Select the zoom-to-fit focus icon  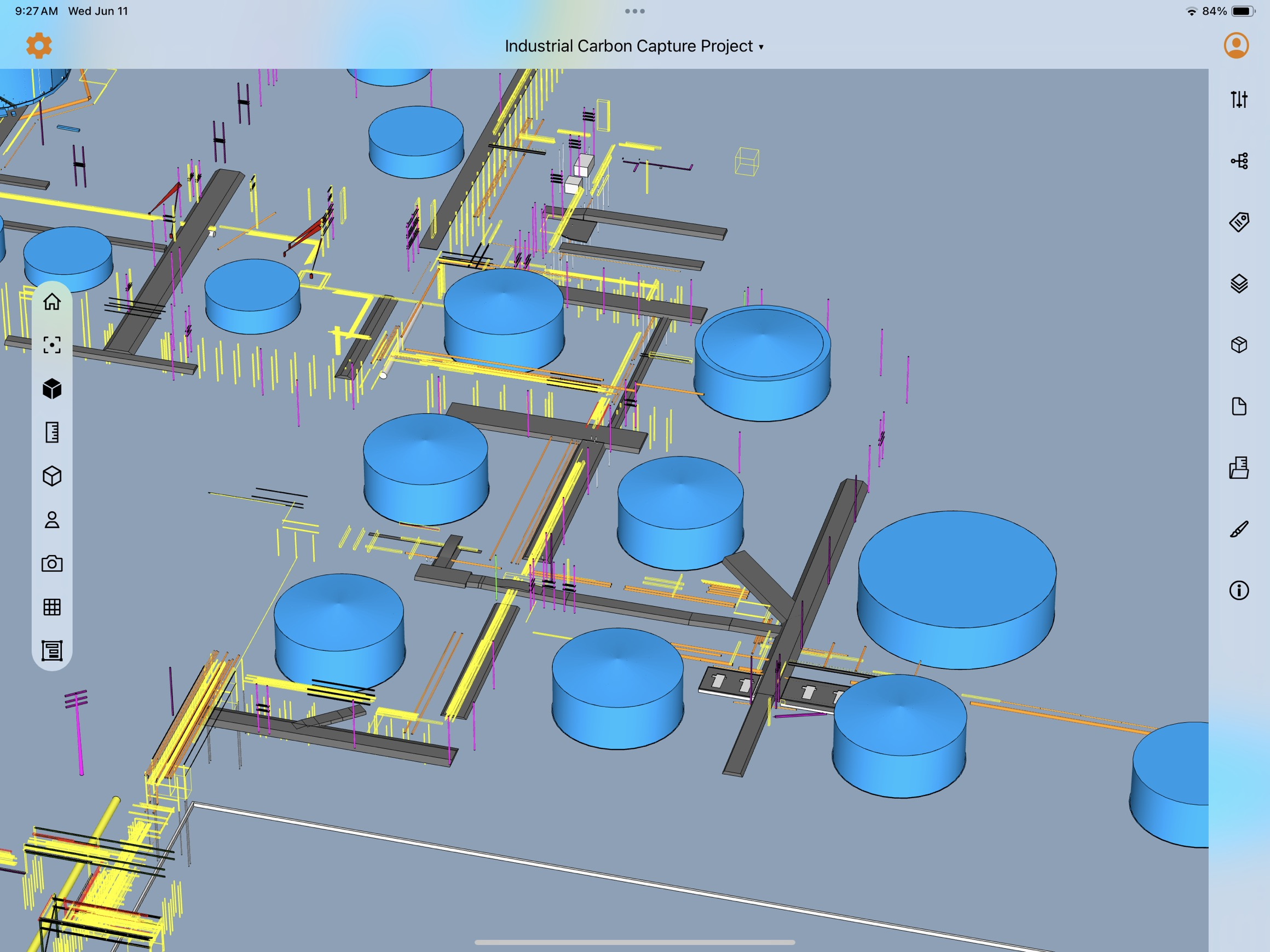pyautogui.click(x=52, y=345)
